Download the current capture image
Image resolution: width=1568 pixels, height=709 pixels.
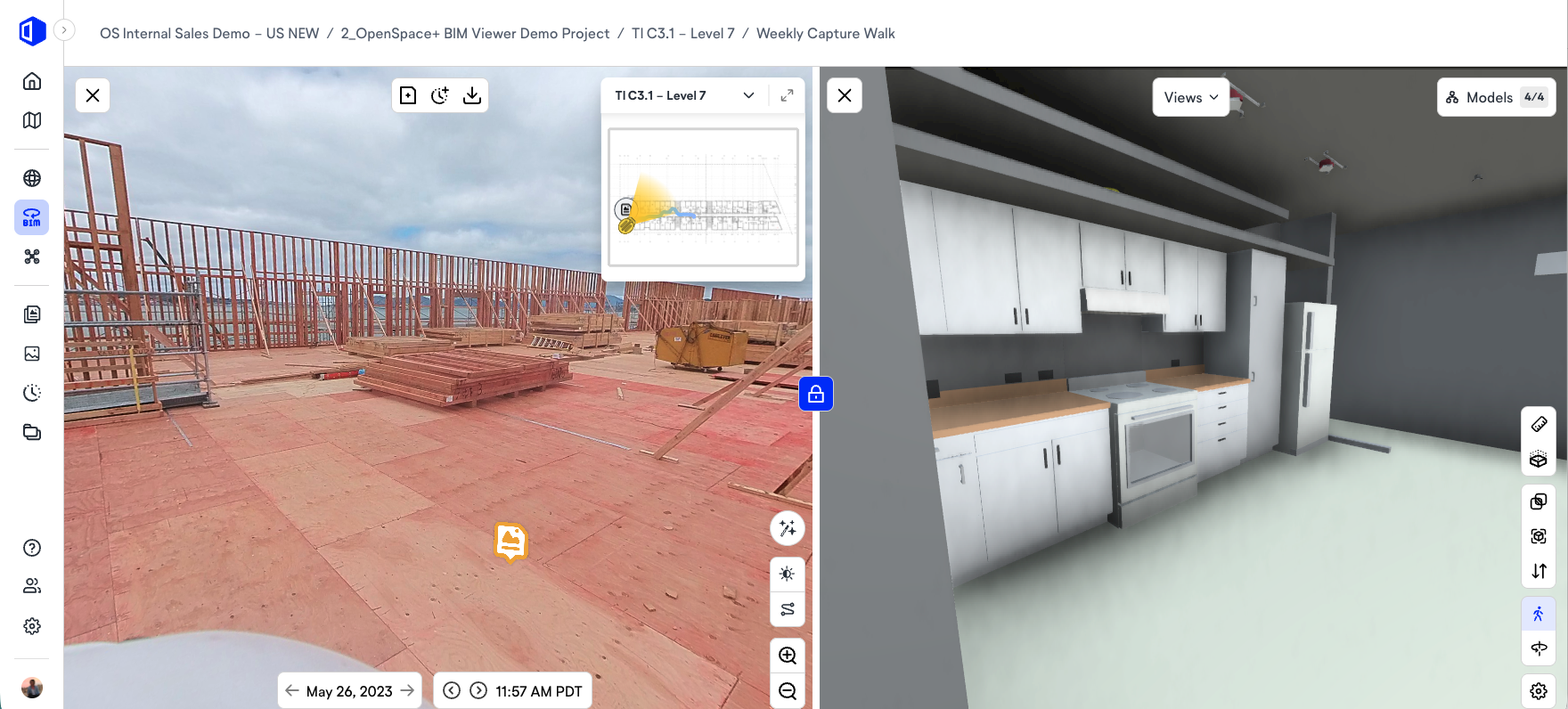(x=472, y=95)
